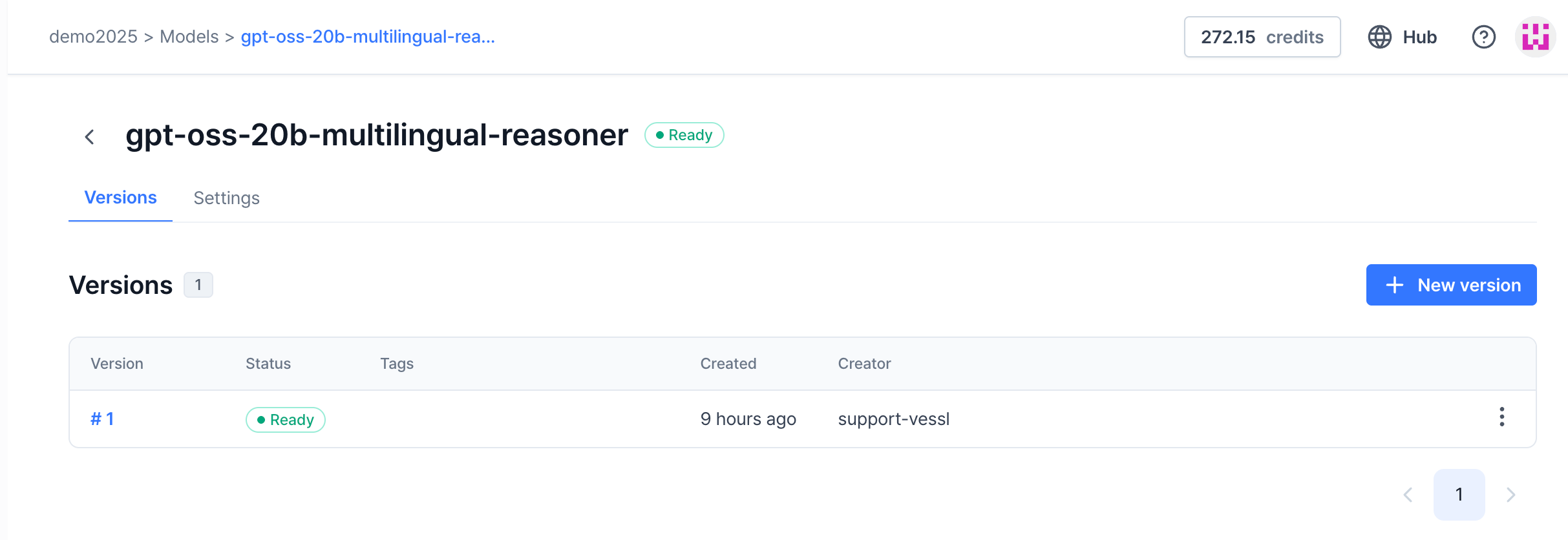Open the Hub via the globe icon
Viewport: 1568px width, 540px height.
[1379, 37]
